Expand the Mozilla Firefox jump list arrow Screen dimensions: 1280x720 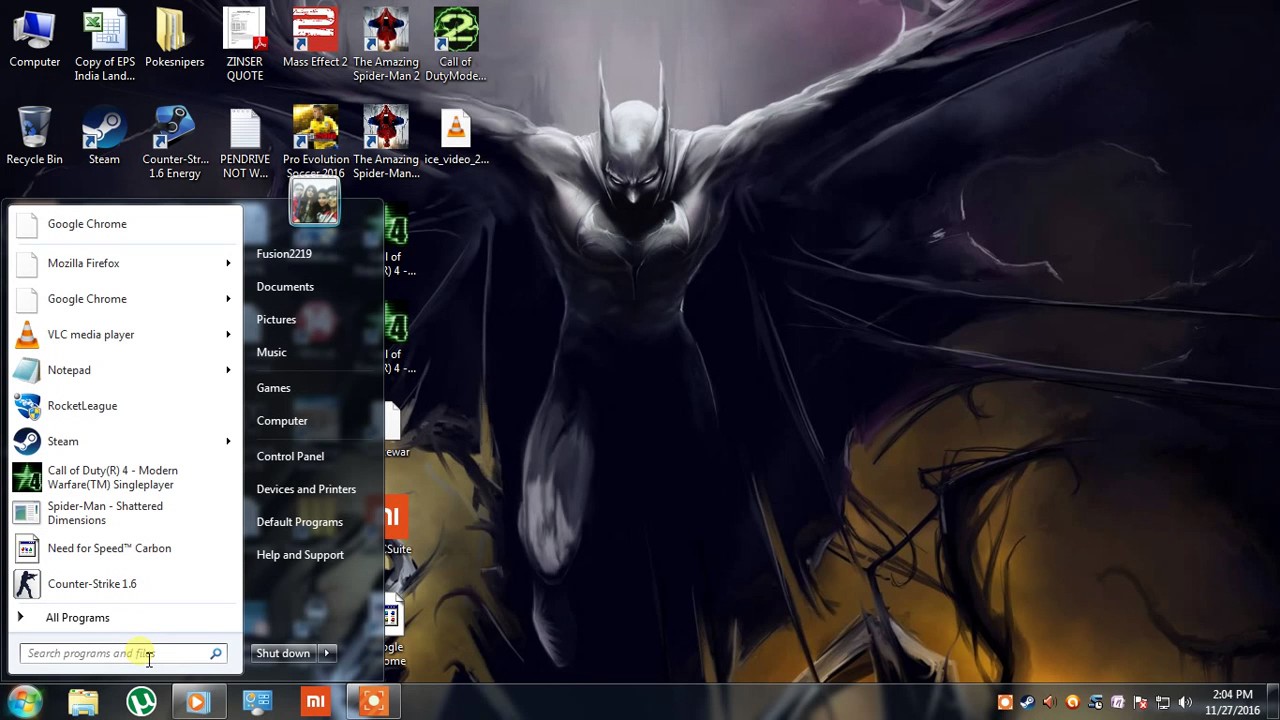[x=228, y=263]
